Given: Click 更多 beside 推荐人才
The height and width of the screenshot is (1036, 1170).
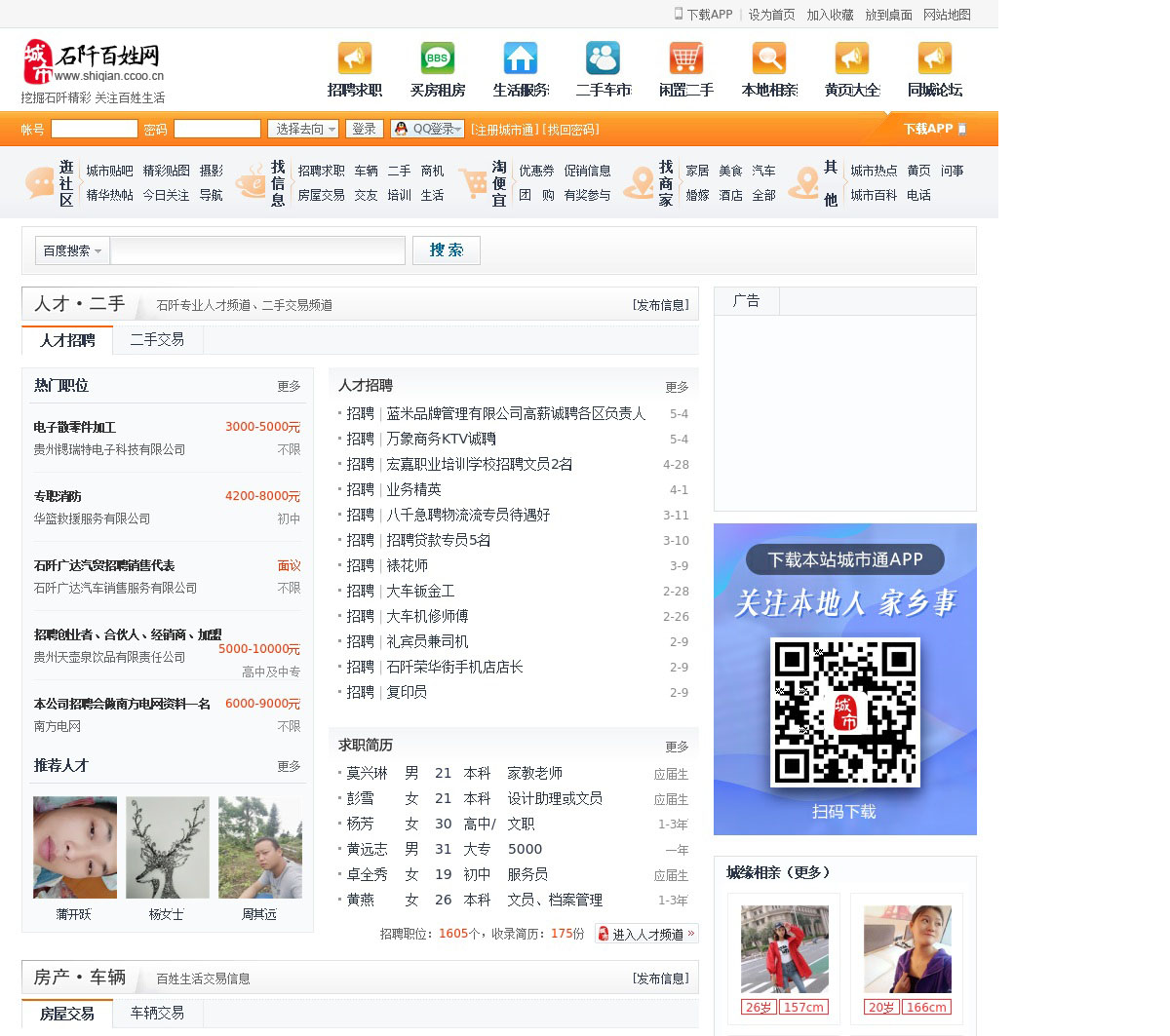Looking at the screenshot, I should [x=289, y=766].
